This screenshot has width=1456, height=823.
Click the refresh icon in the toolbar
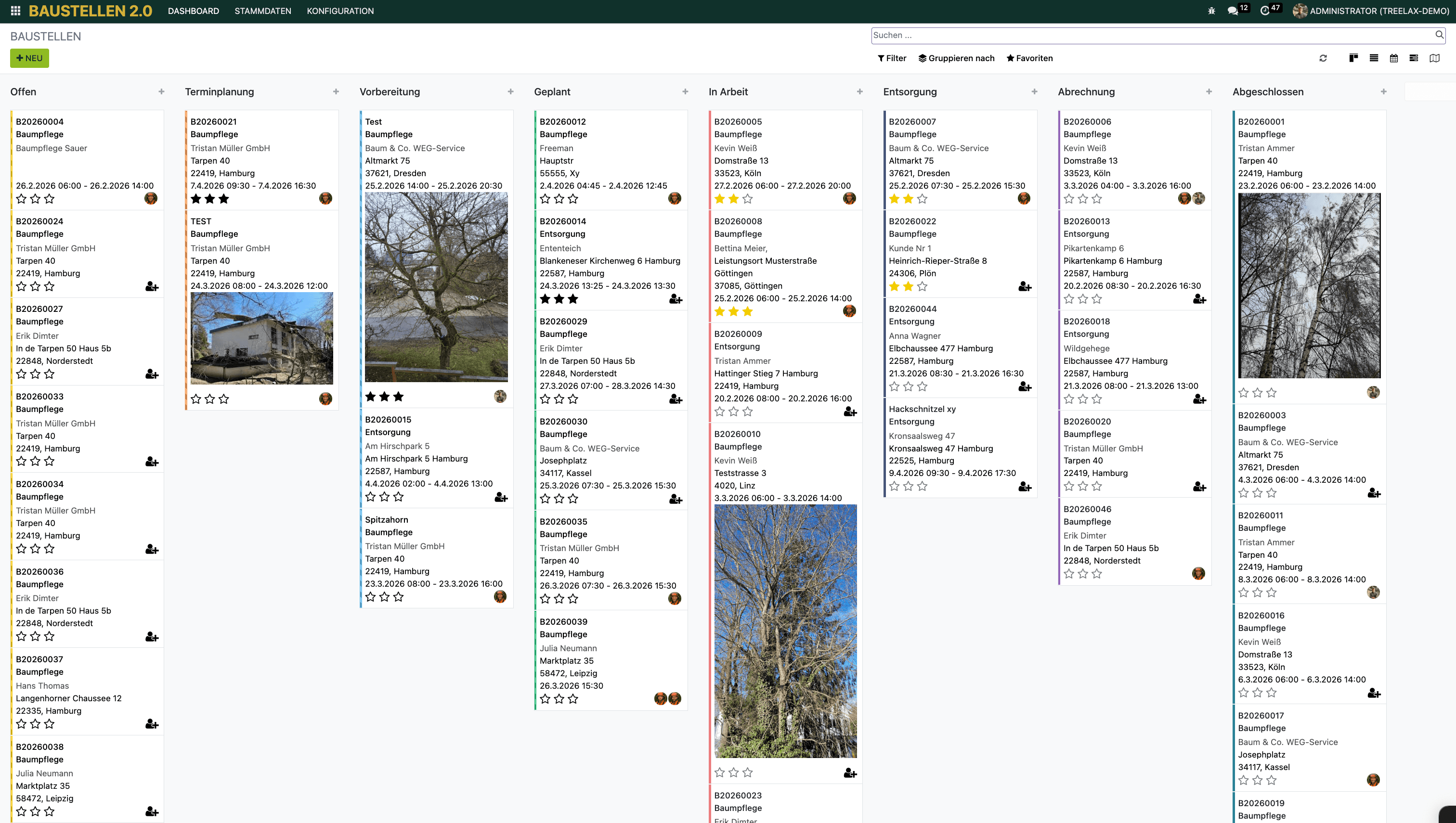click(x=1323, y=58)
